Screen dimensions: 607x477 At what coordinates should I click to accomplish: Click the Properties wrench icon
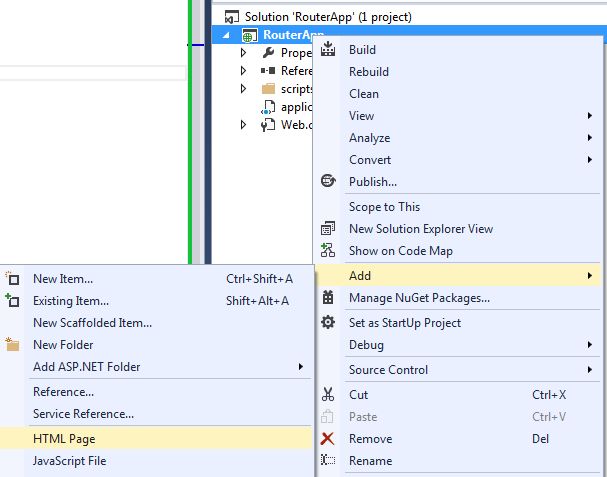click(268, 52)
